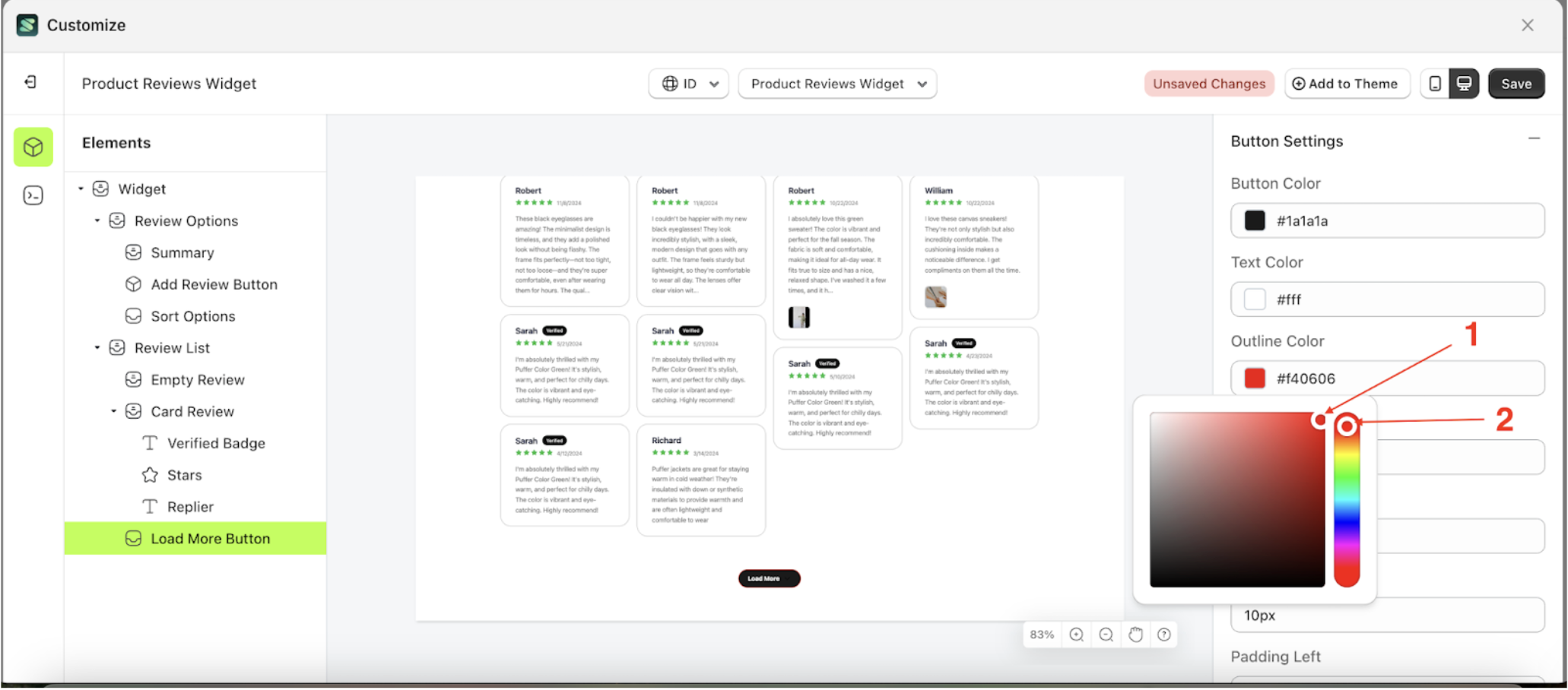Select the Stars element icon
Viewport: 1568px width, 690px height.
149,474
